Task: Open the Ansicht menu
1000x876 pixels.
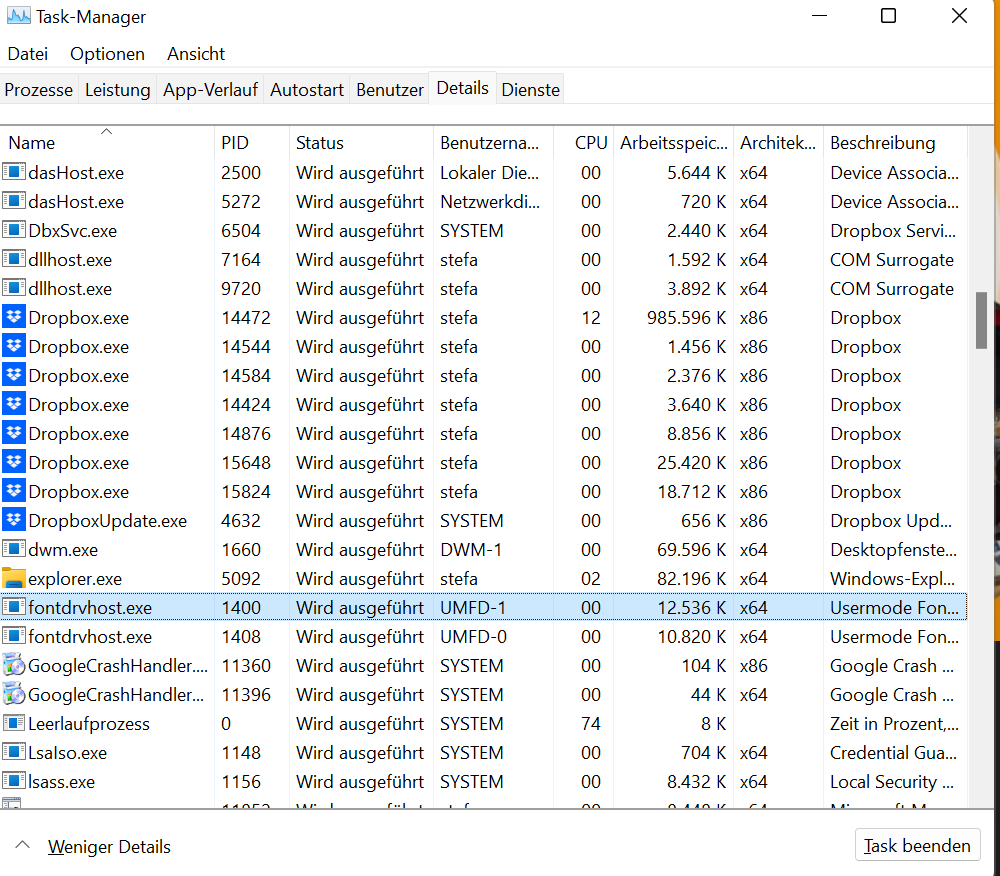Action: 196,54
